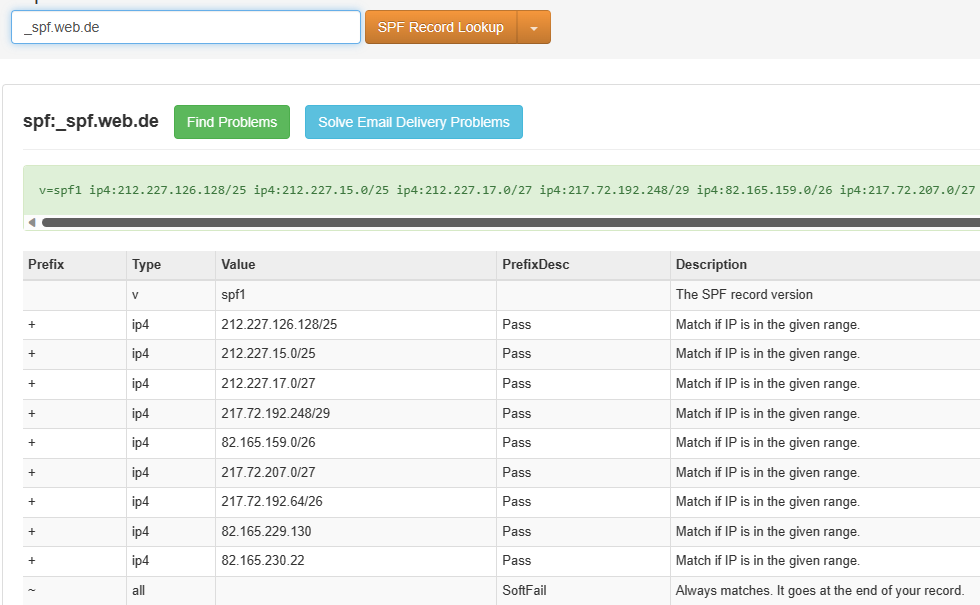Click Pass in the 82.165.230.22 row
Viewport: 980px width, 605px height.
pyautogui.click(x=517, y=561)
